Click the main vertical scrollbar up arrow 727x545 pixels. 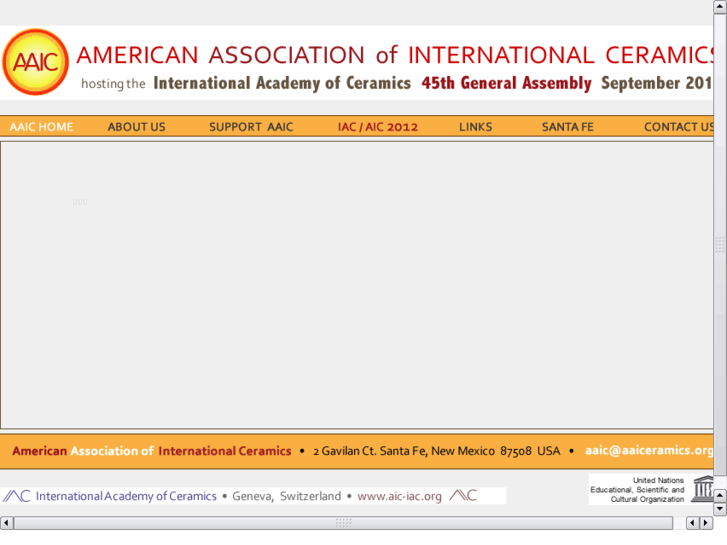pos(720,6)
